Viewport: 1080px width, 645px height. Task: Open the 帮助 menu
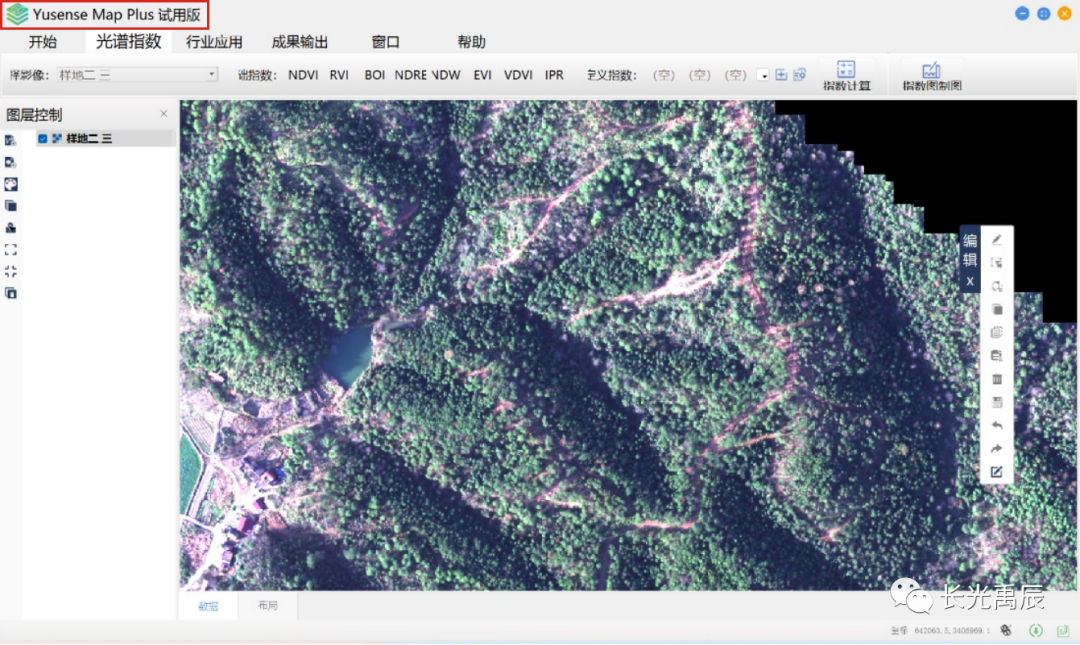click(x=471, y=42)
